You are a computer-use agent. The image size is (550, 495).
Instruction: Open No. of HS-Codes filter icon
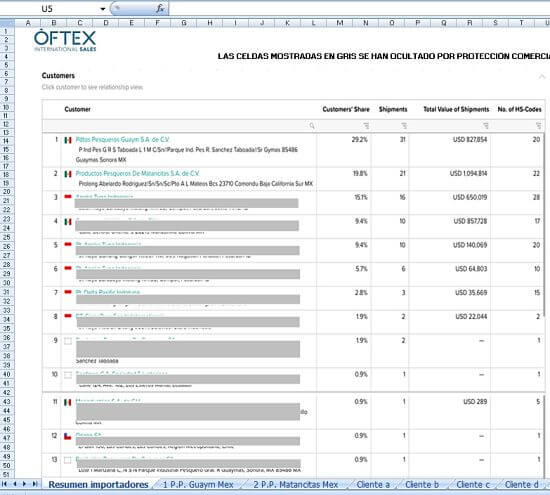538,126
